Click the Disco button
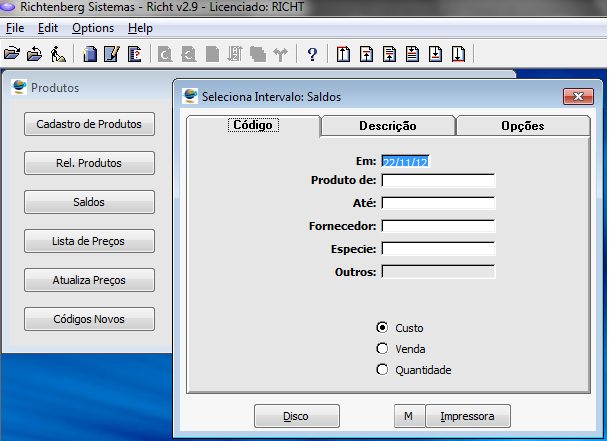 pos(296,415)
